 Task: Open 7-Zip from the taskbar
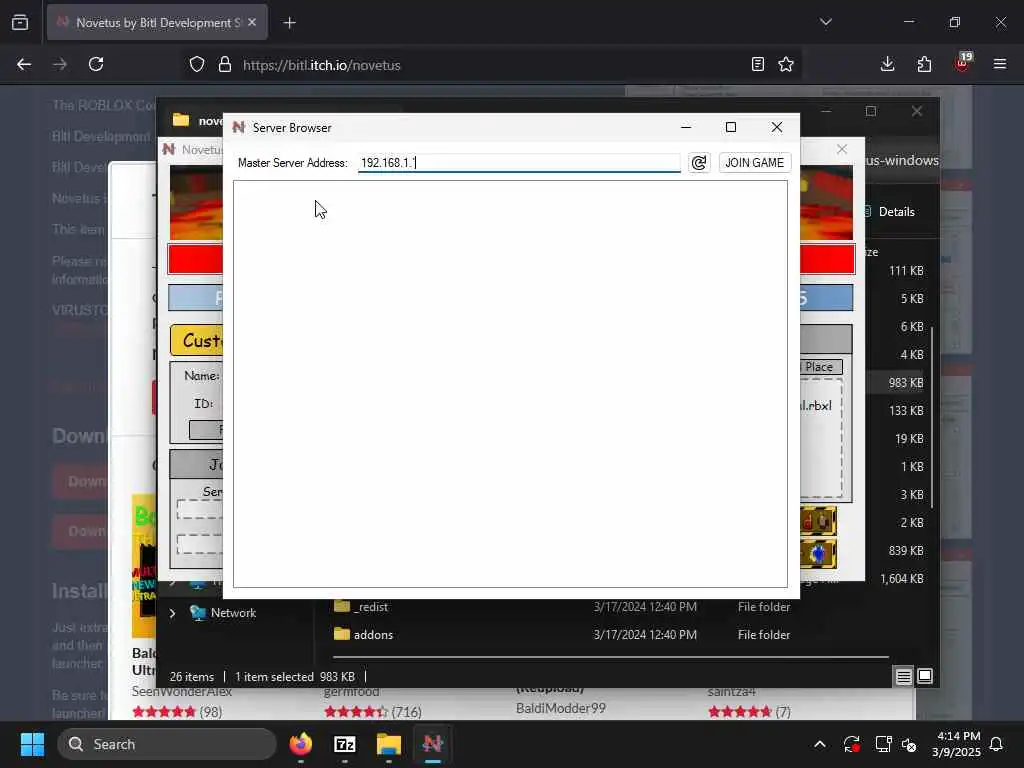(345, 744)
